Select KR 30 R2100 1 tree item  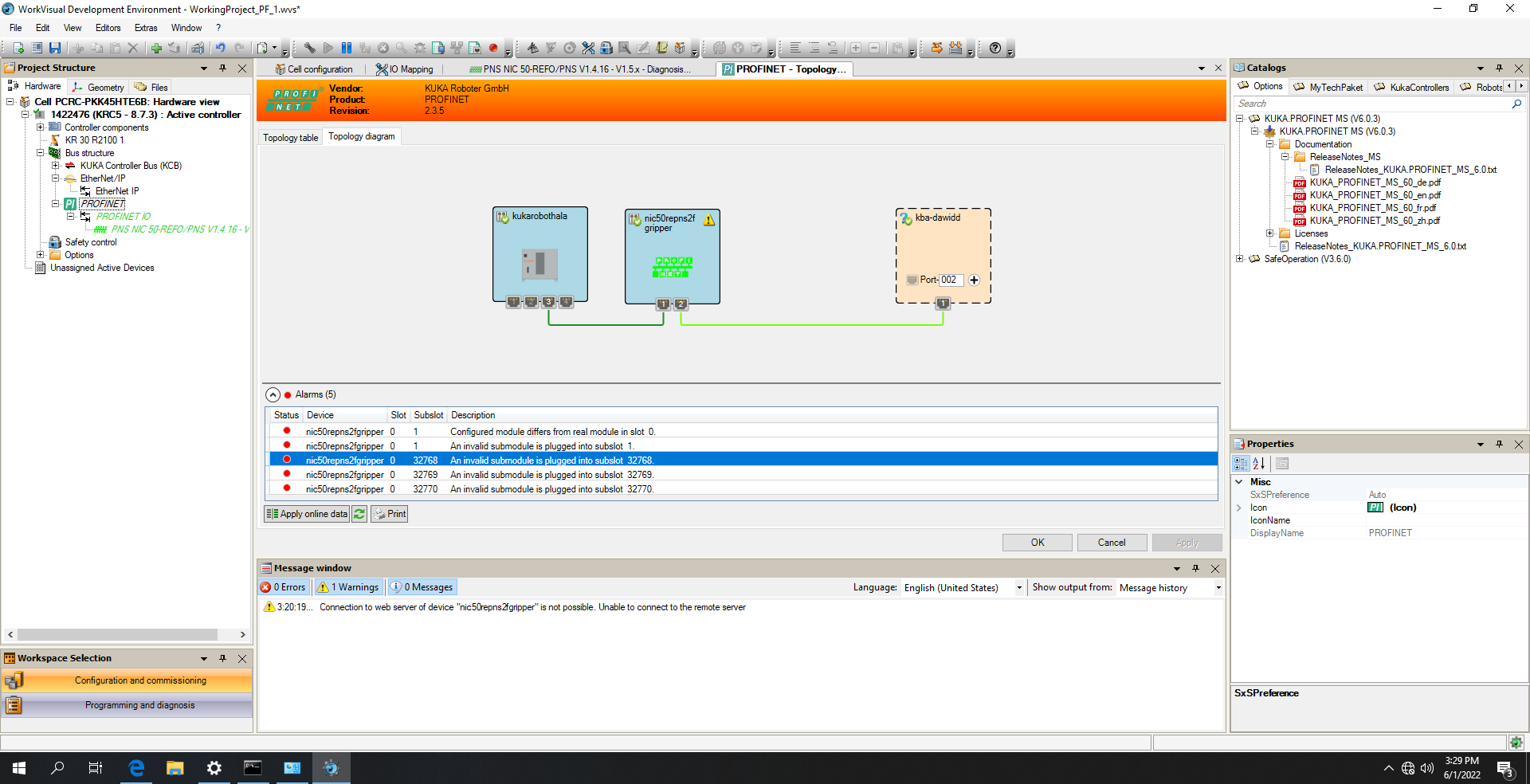(x=94, y=140)
